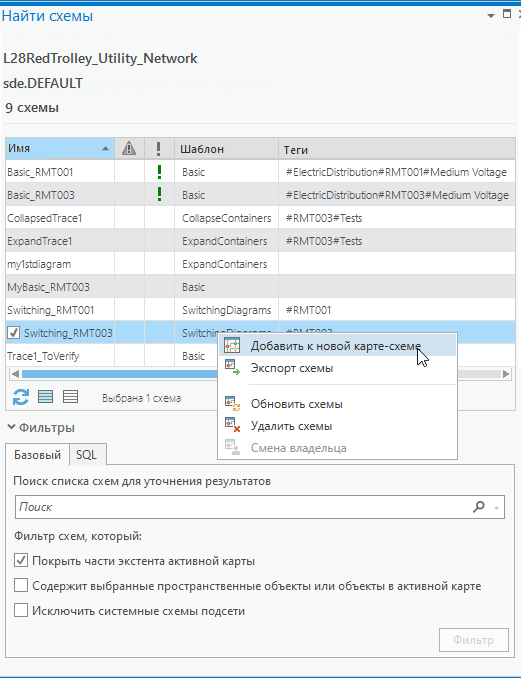
Task: Click the search magnifier icon
Action: (479, 506)
